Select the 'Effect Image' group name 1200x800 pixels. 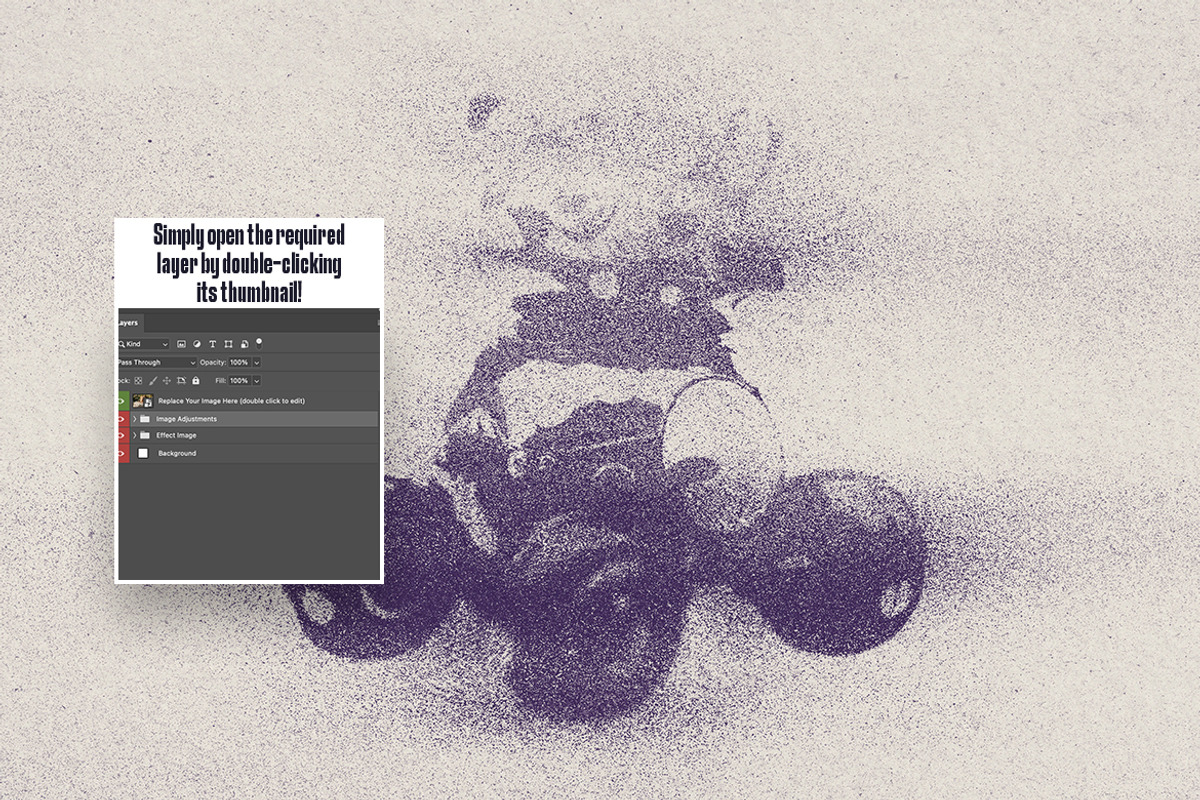[176, 435]
